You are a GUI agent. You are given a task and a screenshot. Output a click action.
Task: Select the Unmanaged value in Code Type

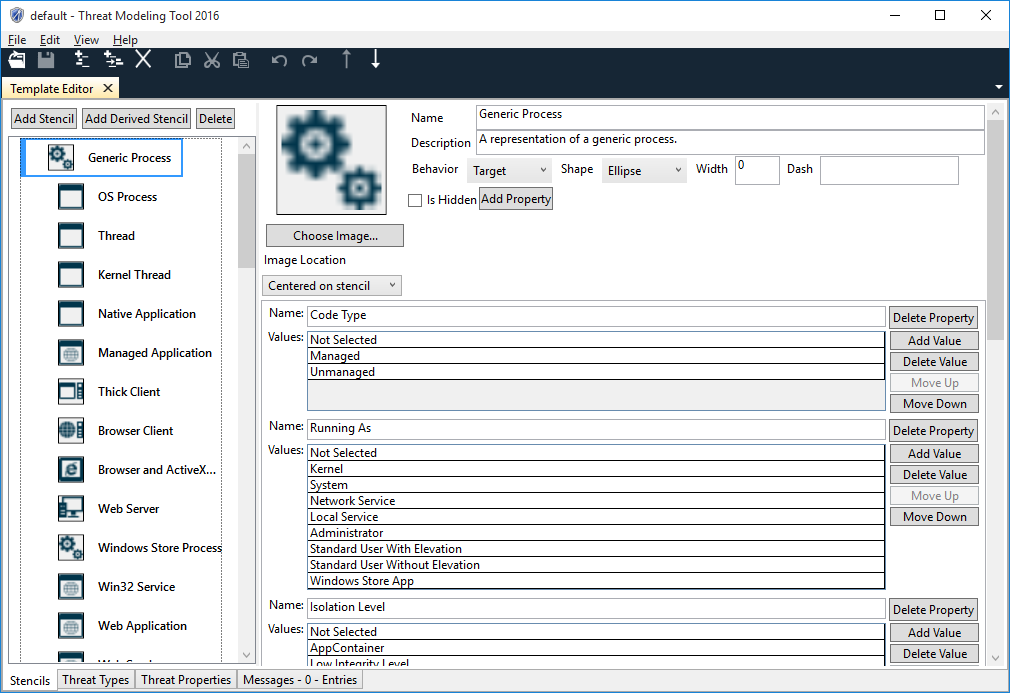click(596, 372)
